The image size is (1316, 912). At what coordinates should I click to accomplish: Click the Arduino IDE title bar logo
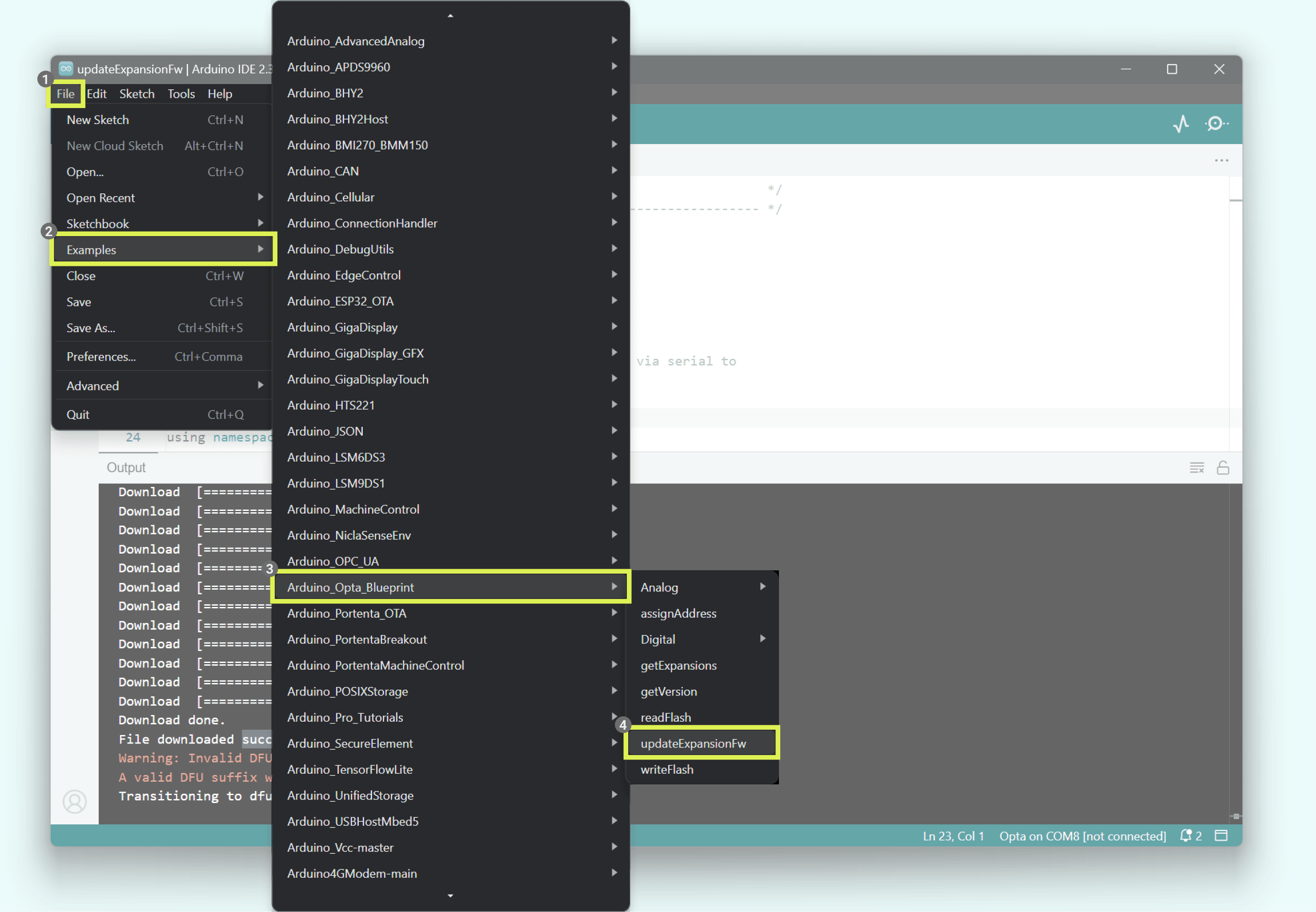pyautogui.click(x=66, y=68)
